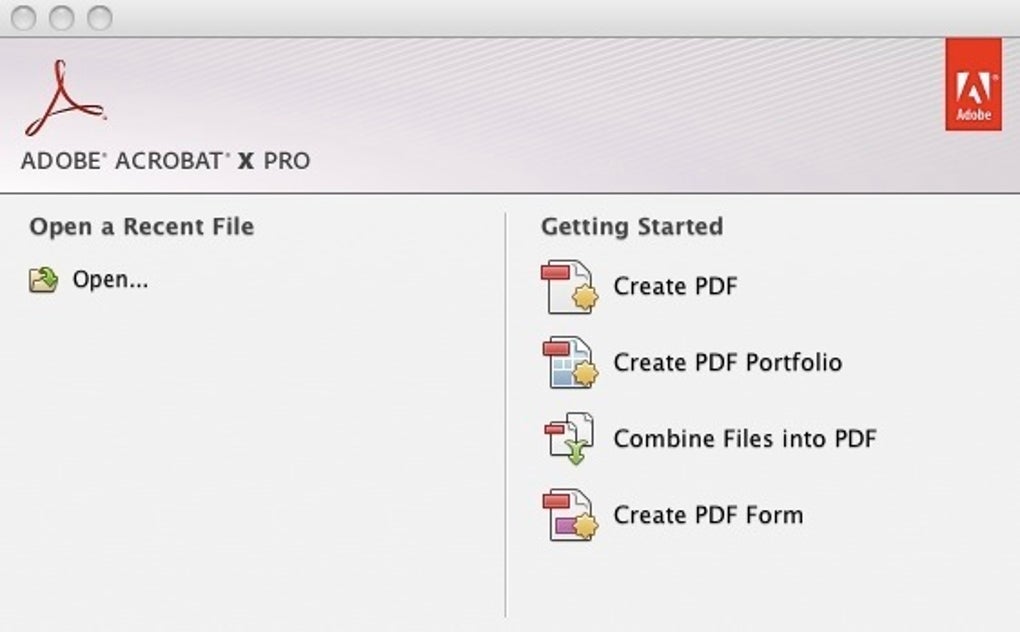1020x632 pixels.
Task: Click the Open a Recent File heading
Action: (141, 227)
